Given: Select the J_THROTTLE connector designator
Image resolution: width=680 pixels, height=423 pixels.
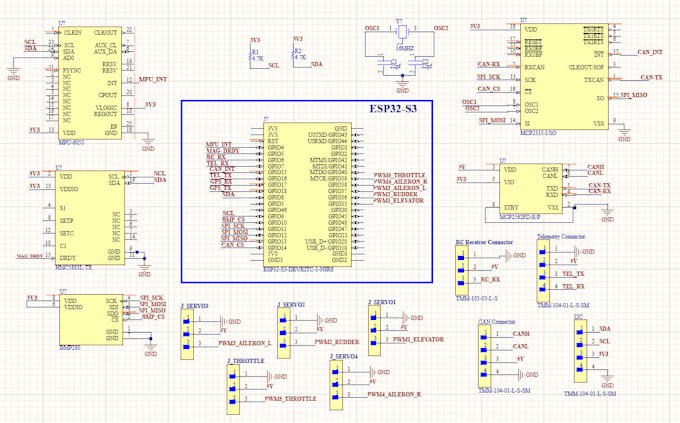Looking at the screenshot, I should point(245,361).
